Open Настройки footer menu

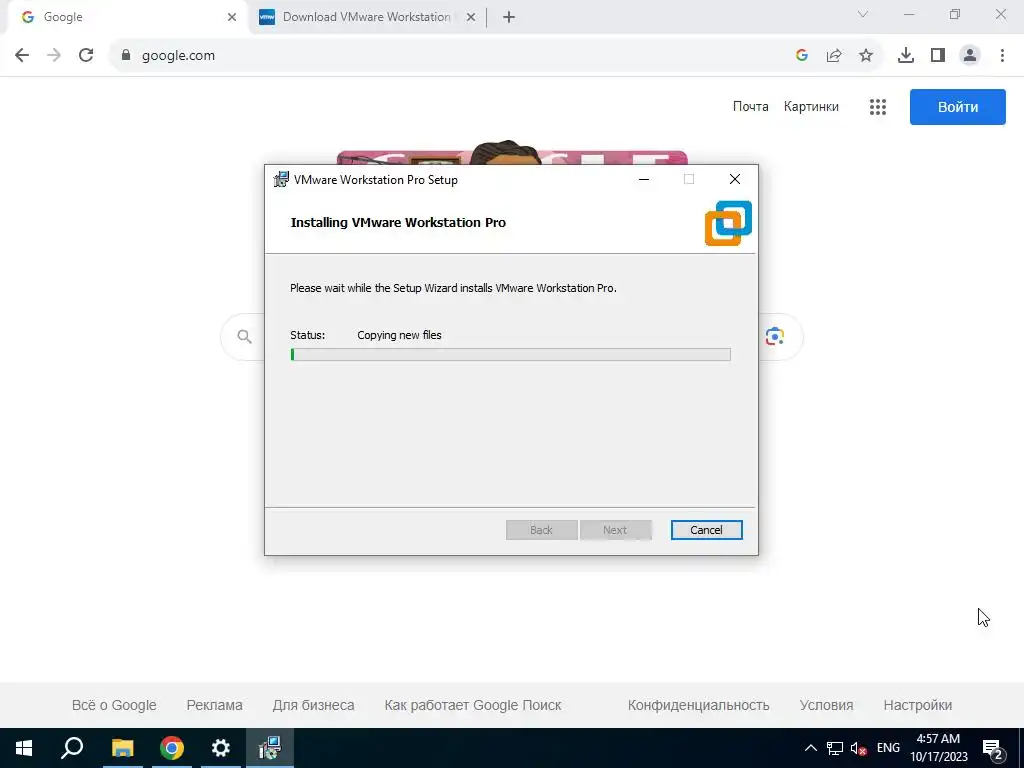click(x=918, y=705)
